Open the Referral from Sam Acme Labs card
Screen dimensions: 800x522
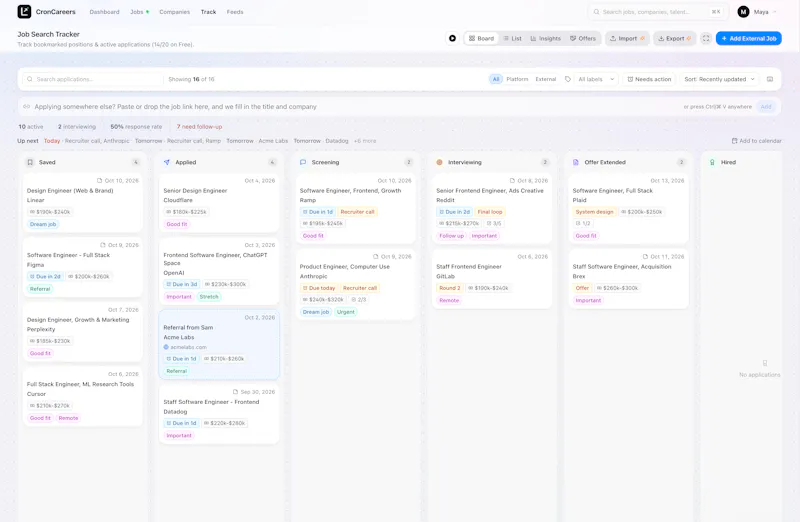point(219,344)
